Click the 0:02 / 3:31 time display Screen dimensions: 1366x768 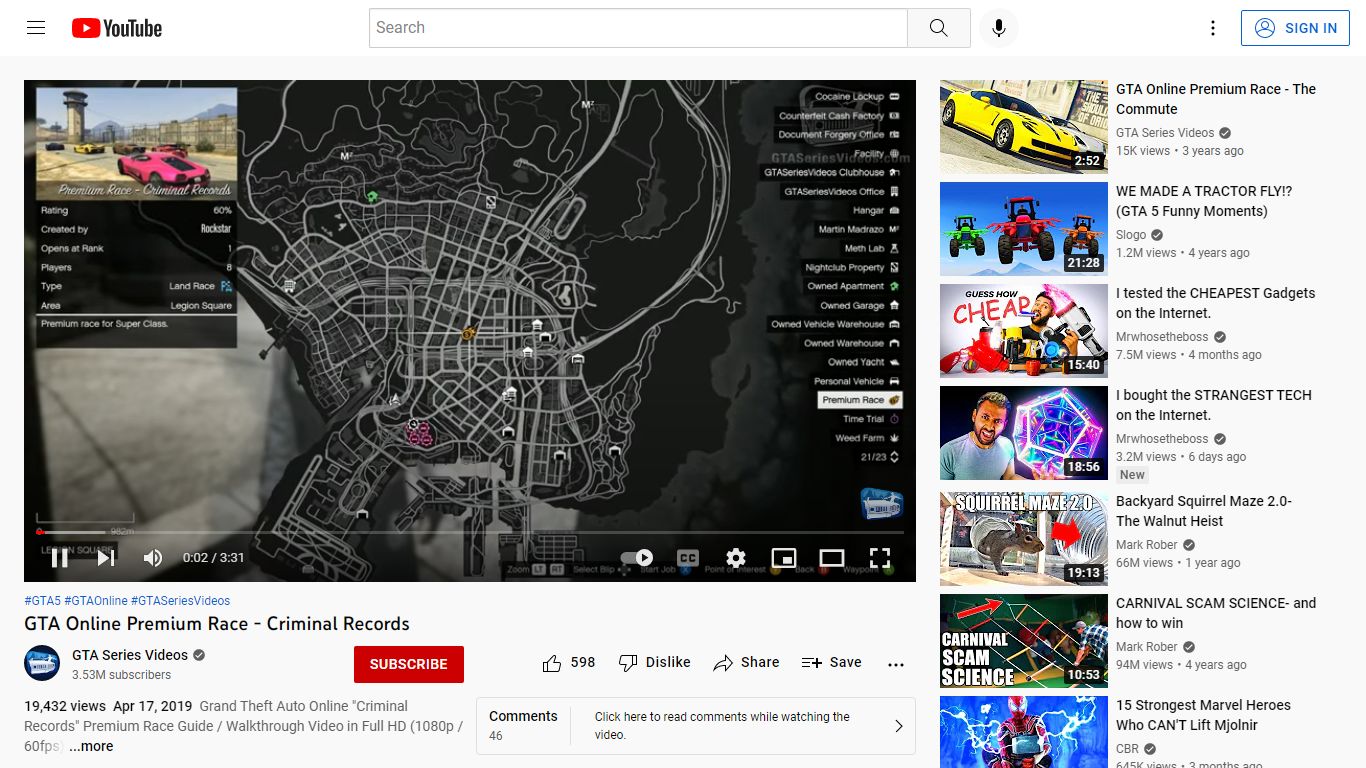coord(213,557)
